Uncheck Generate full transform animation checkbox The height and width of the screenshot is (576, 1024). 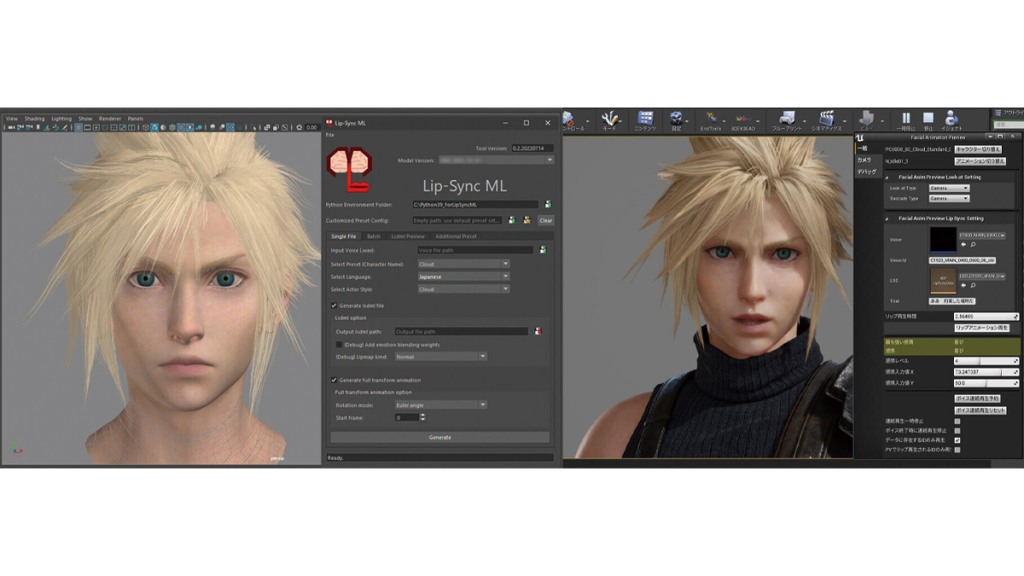click(334, 380)
